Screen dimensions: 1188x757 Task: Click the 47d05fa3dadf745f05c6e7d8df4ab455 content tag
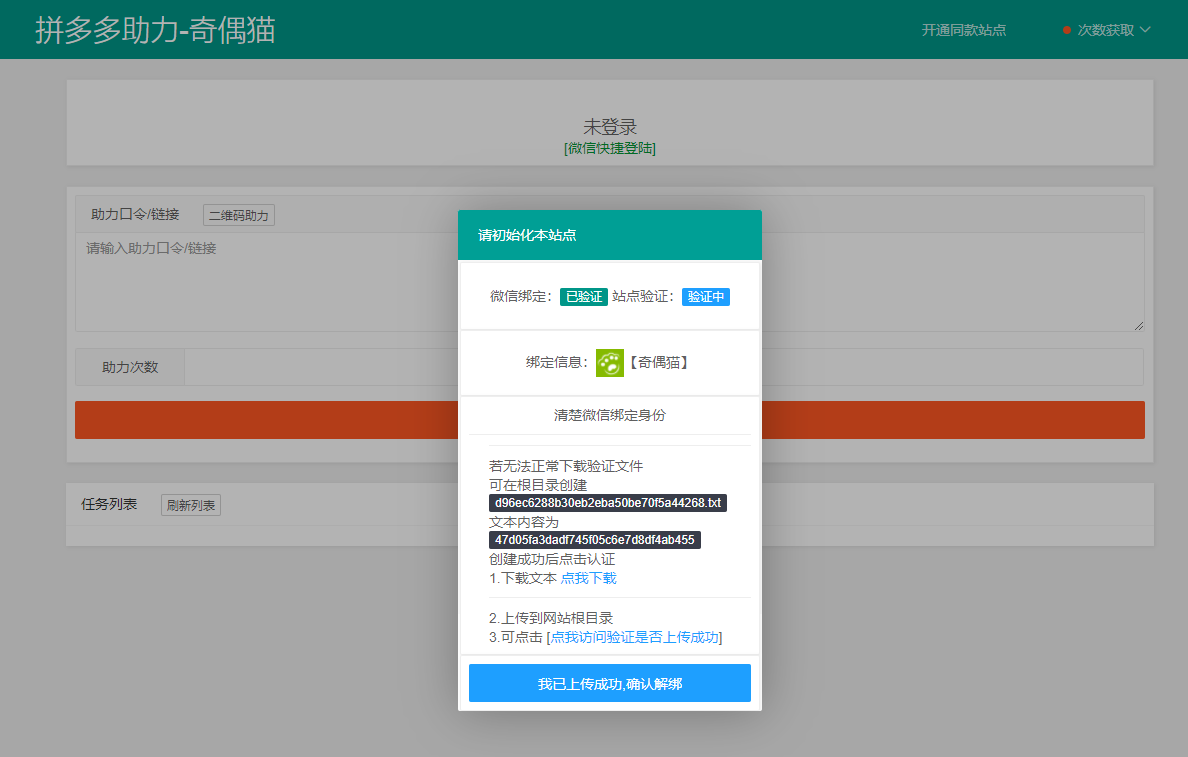(595, 540)
